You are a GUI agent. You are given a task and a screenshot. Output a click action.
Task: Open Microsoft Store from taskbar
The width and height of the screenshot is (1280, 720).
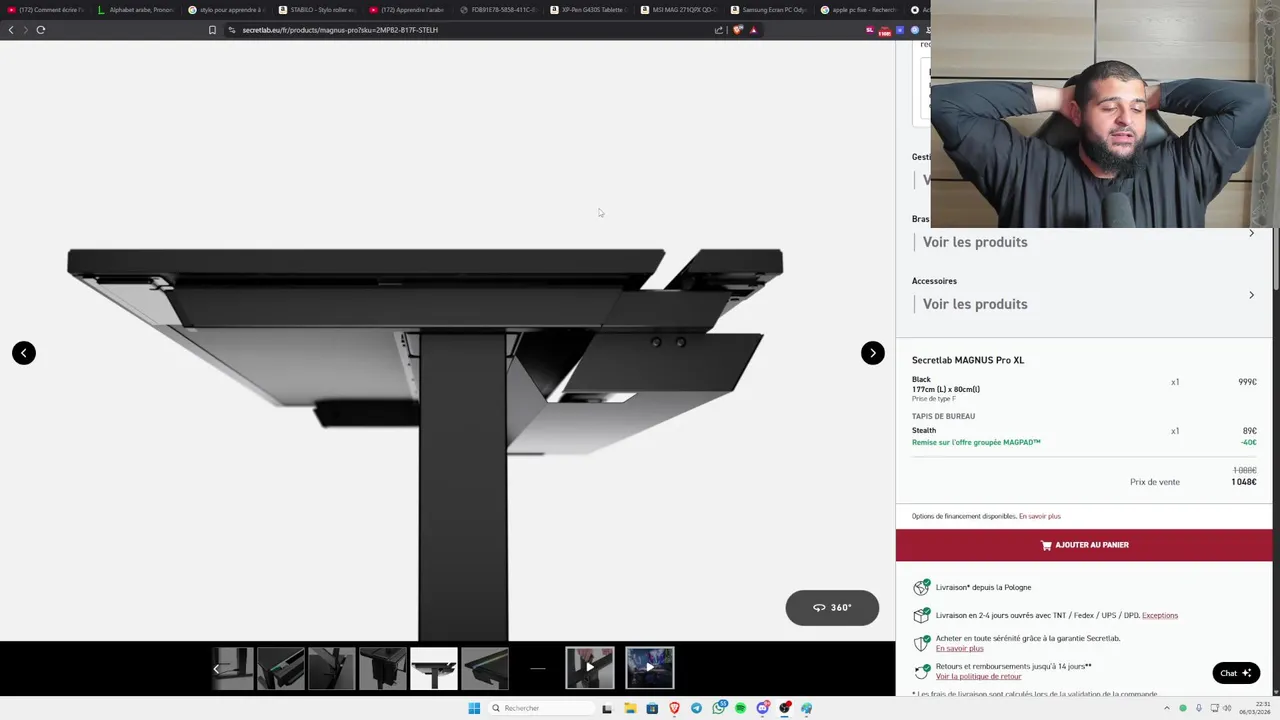652,708
